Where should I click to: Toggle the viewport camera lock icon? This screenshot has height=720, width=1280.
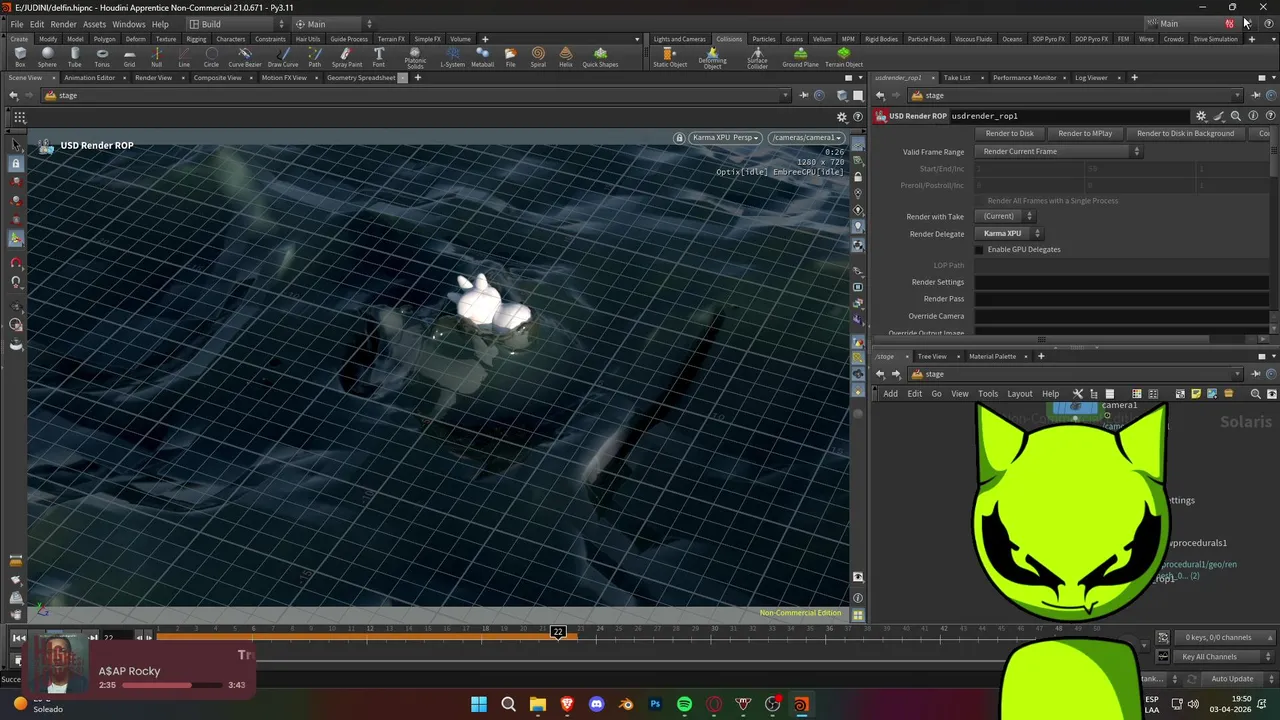pos(679,137)
